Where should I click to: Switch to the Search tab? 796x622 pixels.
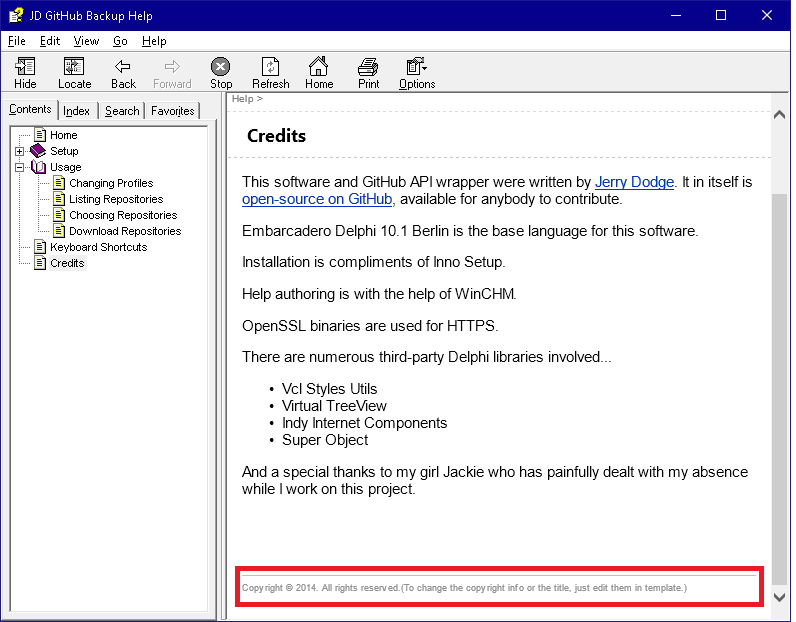coord(122,111)
